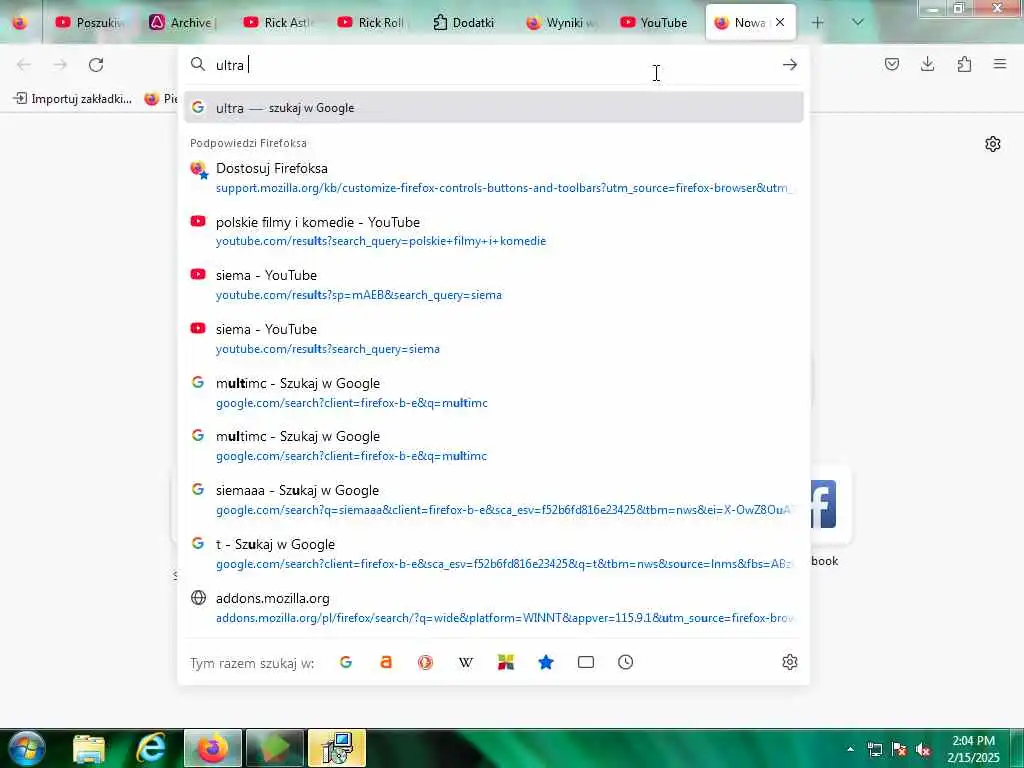Open new tab page settings gear
Screen dimensions: 1024x768
993,144
